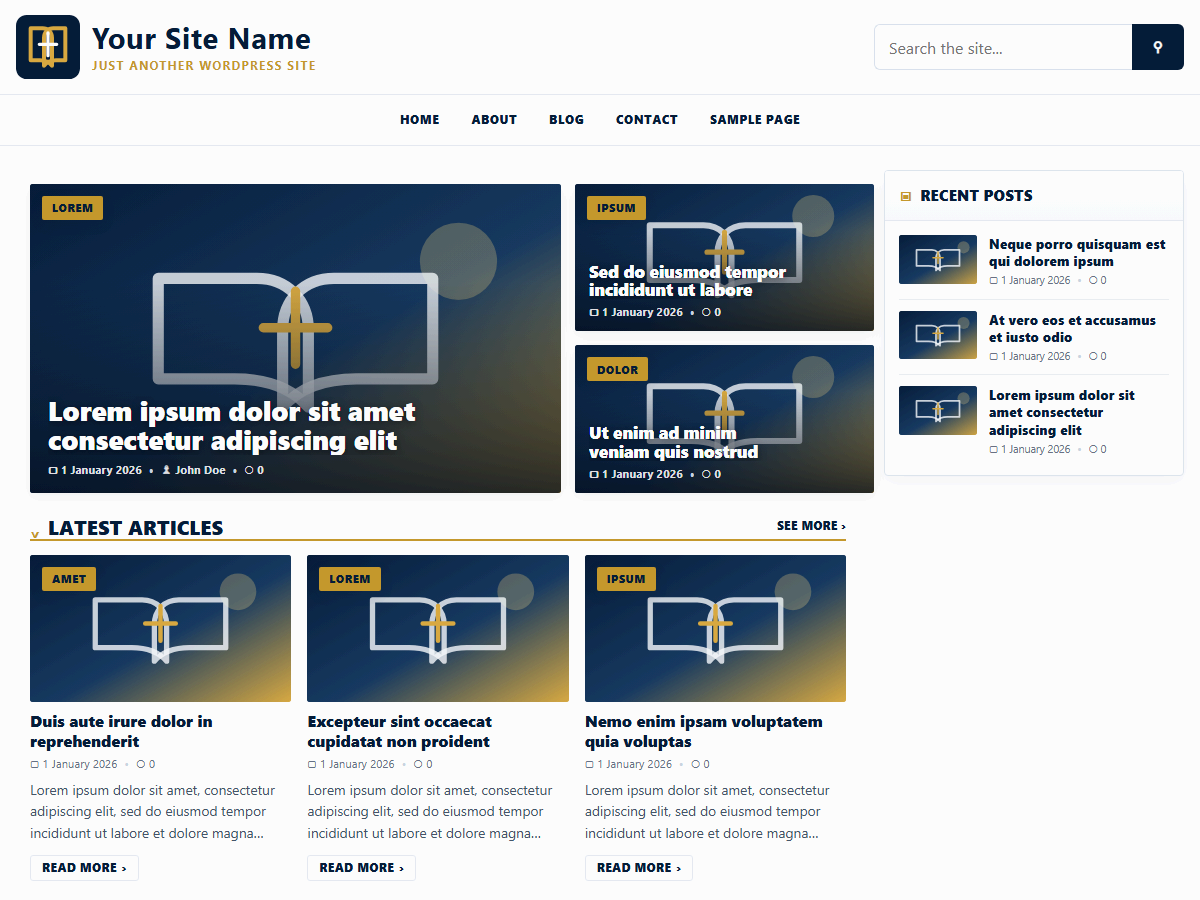Click thumbnail of third recent post Lorem ipsum
Image resolution: width=1200 pixels, height=900 pixels.
(938, 410)
